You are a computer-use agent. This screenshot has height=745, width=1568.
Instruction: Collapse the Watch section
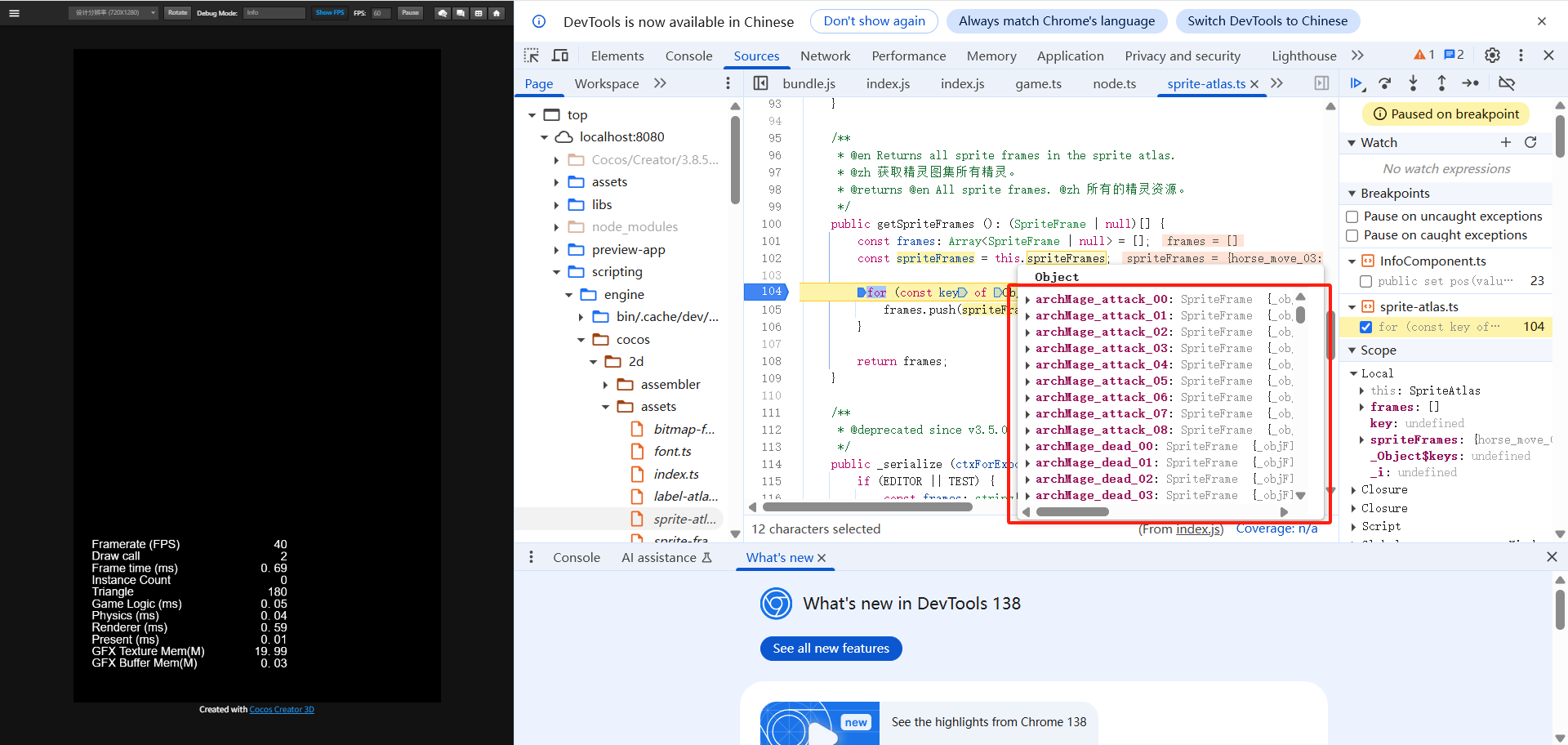point(1352,143)
